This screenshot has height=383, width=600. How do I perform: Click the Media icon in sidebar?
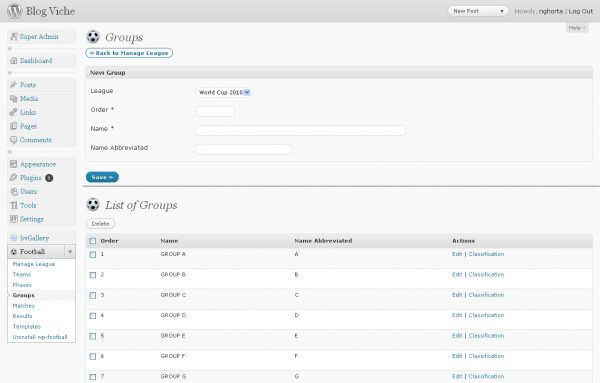click(14, 98)
